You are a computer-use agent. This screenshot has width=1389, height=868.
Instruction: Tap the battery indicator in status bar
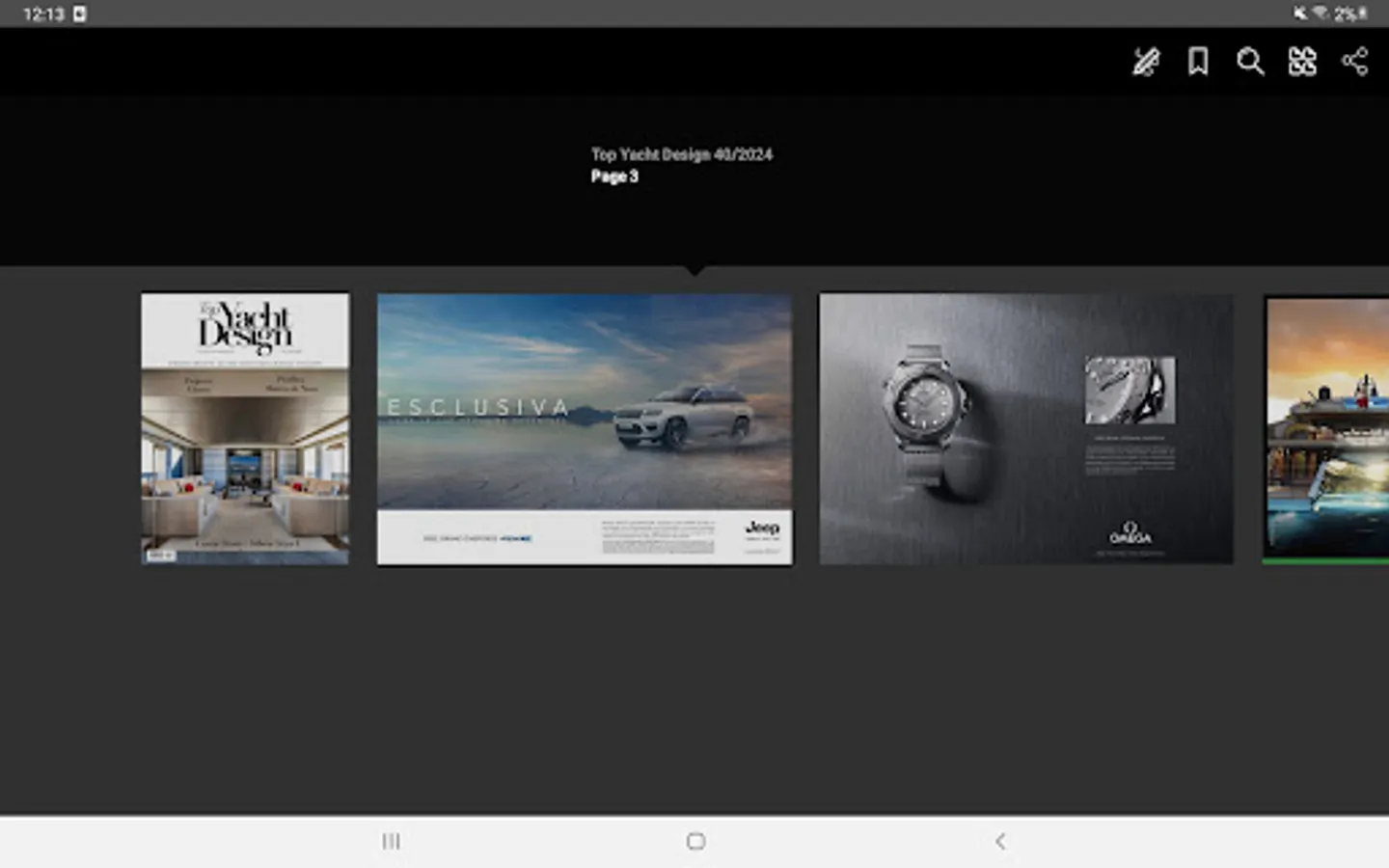coord(1377,14)
